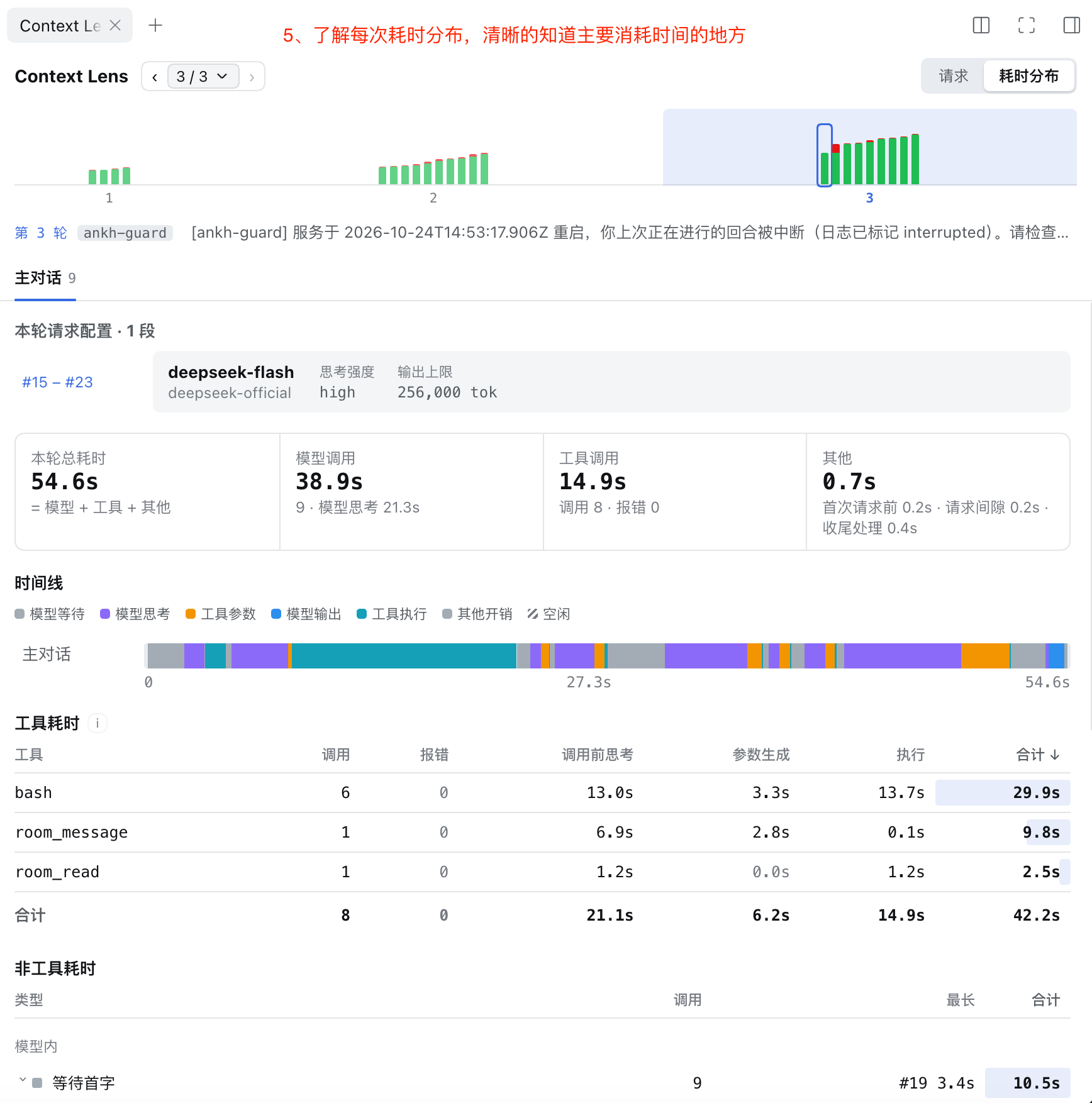Click the 主对话 timeline bar
The height and width of the screenshot is (1103, 1092).
[x=607, y=656]
